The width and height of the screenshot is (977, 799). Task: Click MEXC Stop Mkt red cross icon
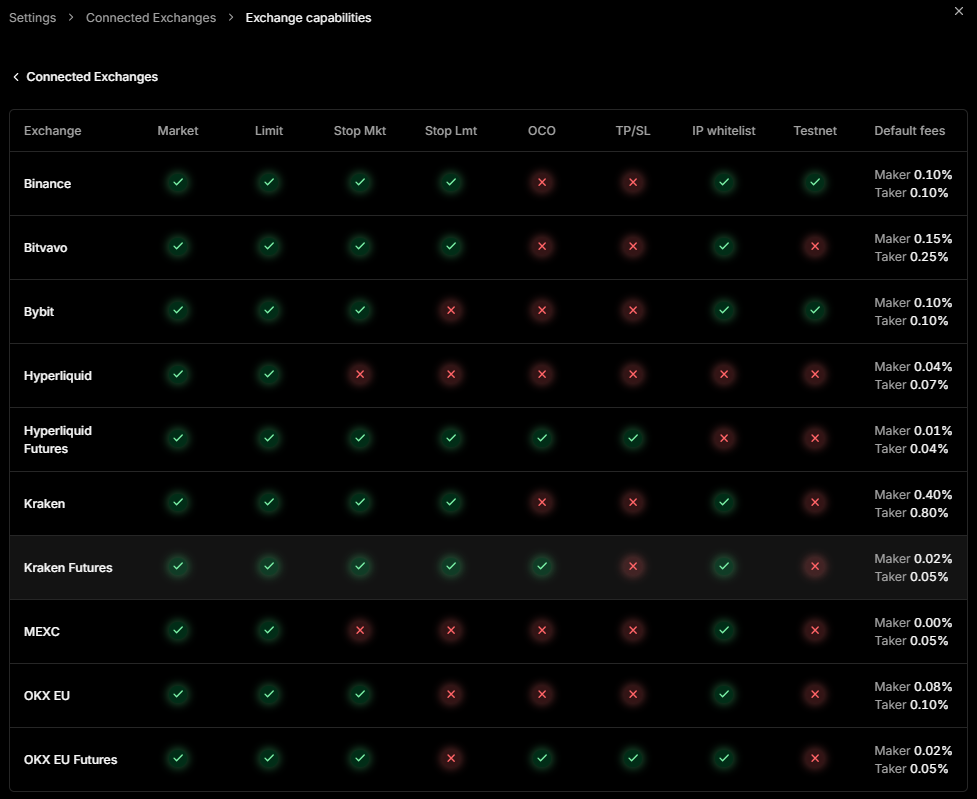point(360,630)
